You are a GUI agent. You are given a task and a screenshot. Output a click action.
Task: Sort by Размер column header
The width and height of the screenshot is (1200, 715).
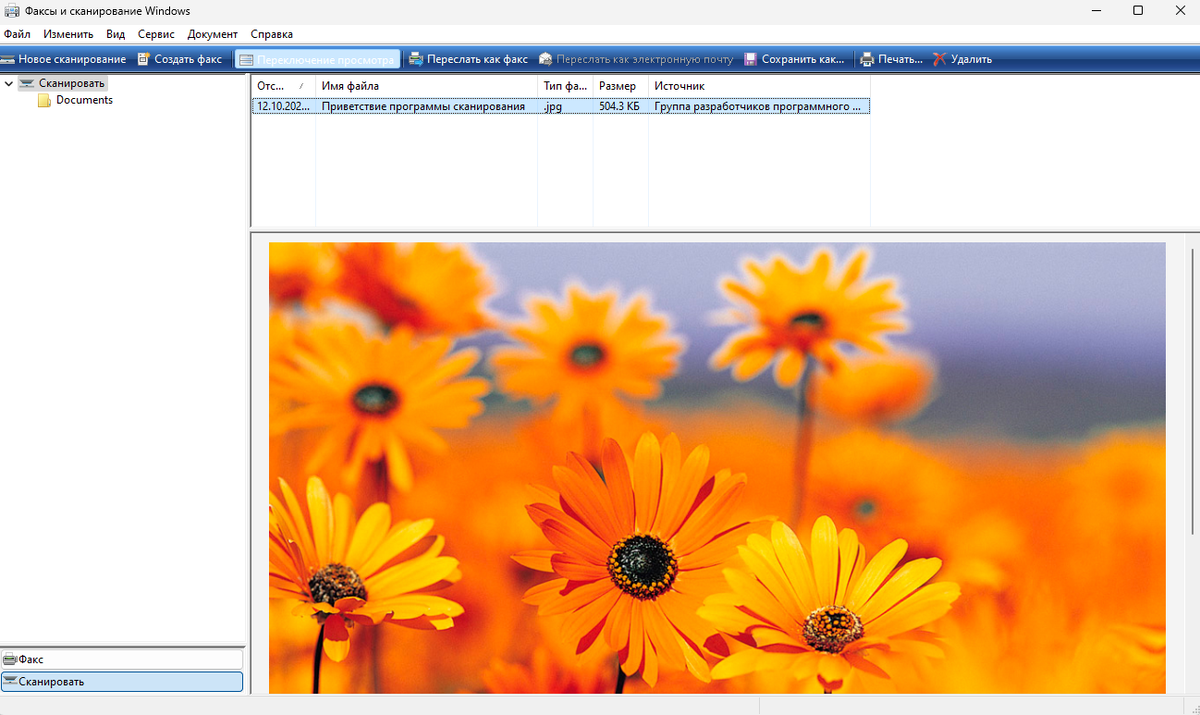(x=621, y=86)
